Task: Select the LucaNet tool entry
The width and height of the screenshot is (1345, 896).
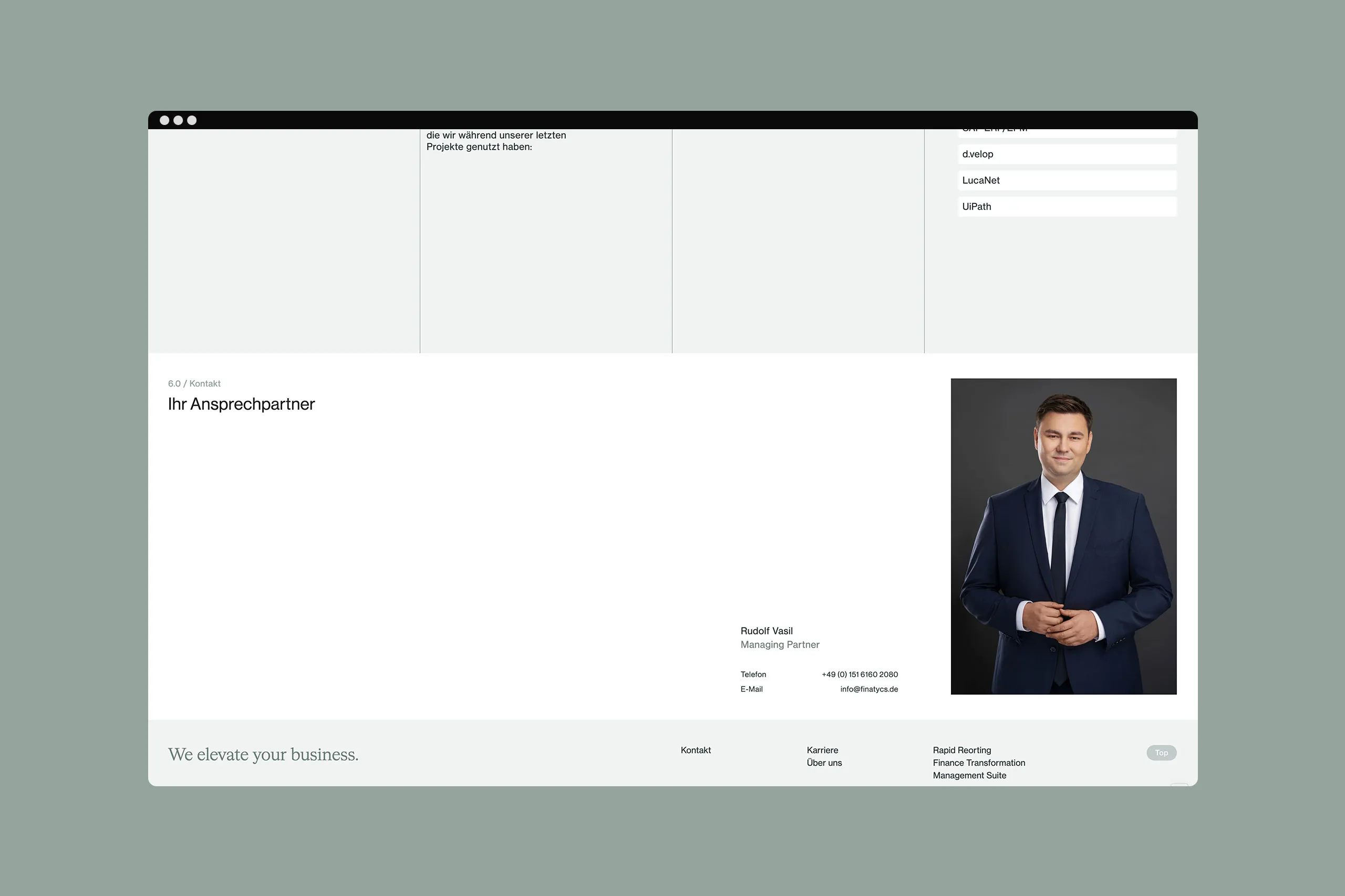Action: click(x=1067, y=181)
